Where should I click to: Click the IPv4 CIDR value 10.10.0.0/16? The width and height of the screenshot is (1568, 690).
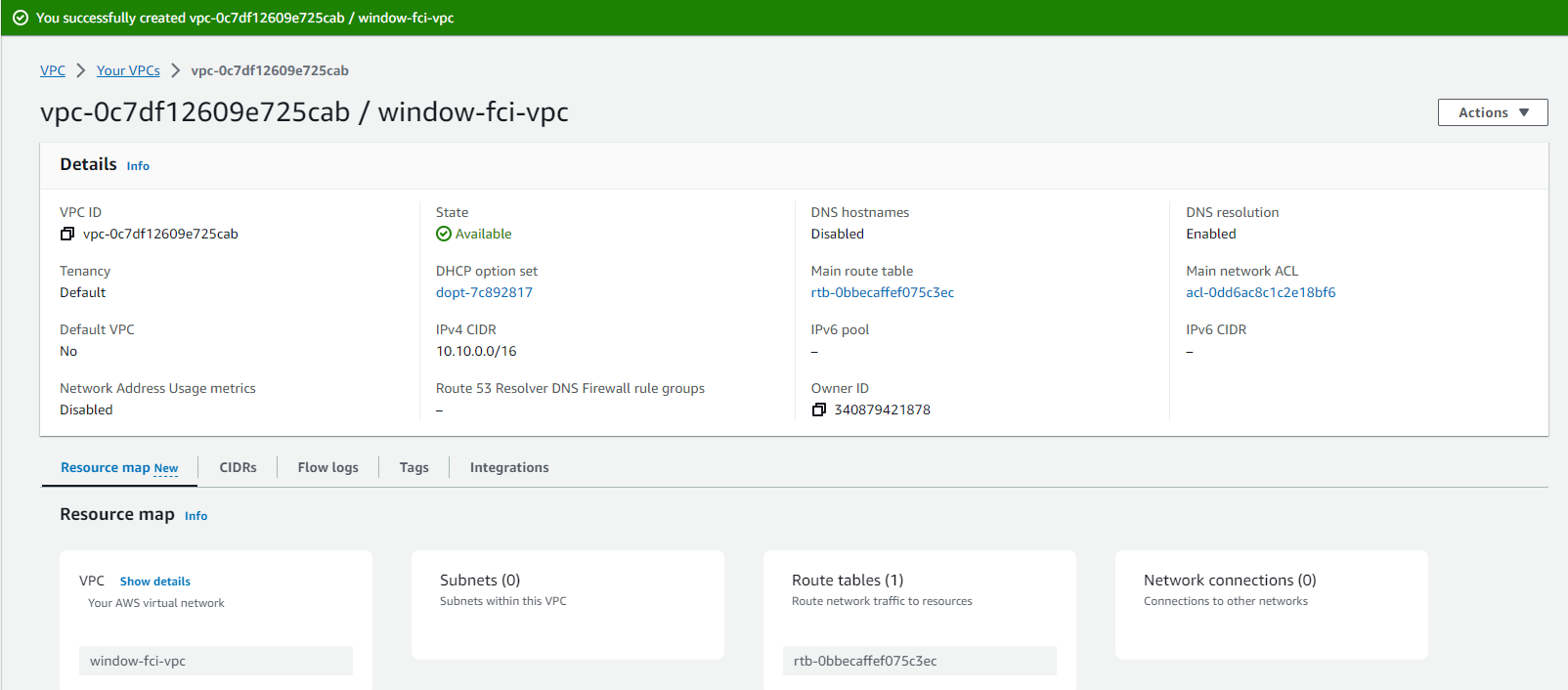[x=476, y=351]
